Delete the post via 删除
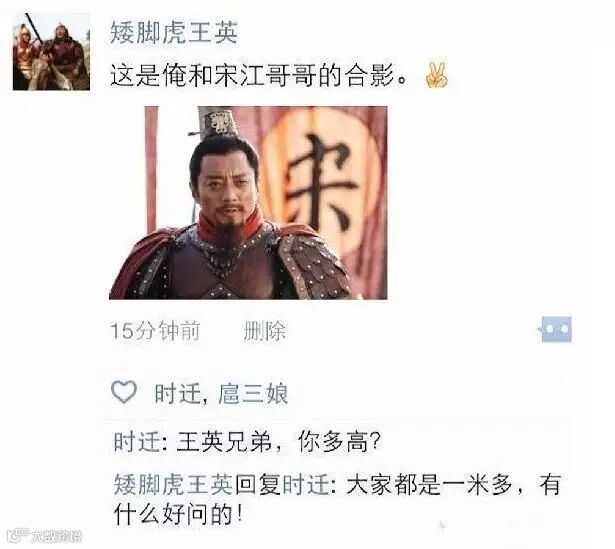 [x=265, y=331]
